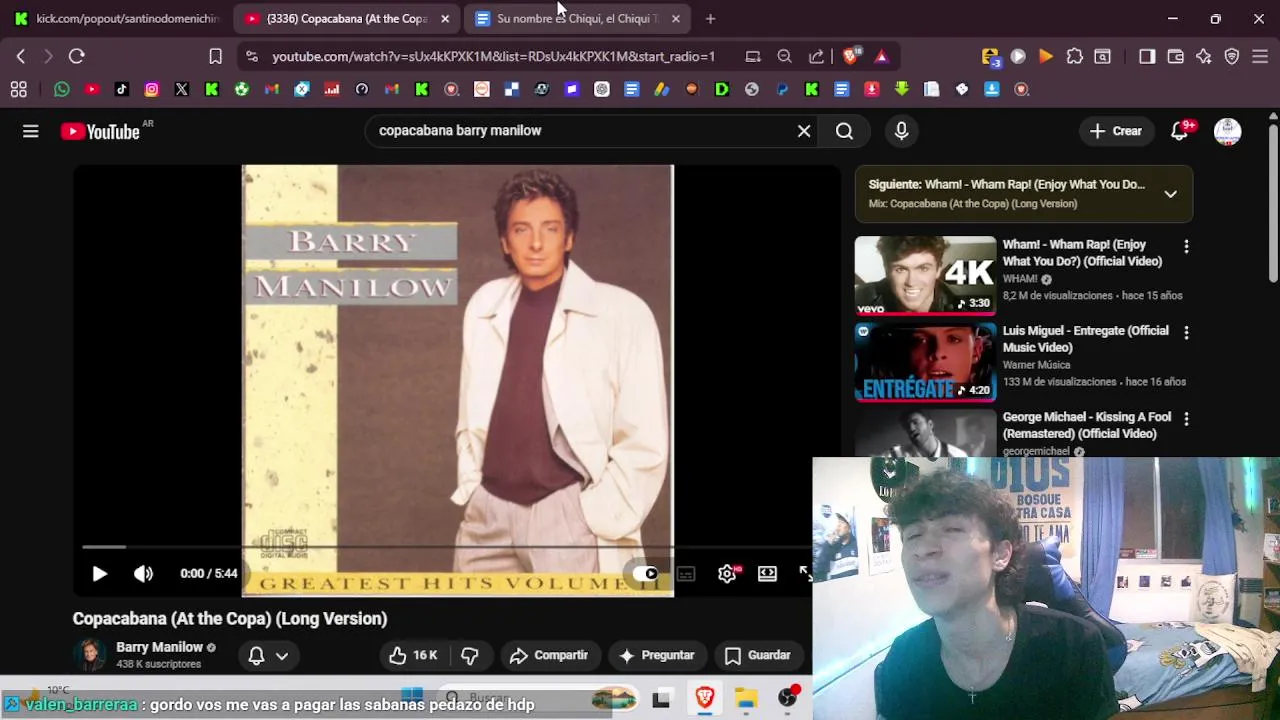The height and width of the screenshot is (720, 1280).
Task: Toggle subtitles button in player
Action: pyautogui.click(x=686, y=574)
